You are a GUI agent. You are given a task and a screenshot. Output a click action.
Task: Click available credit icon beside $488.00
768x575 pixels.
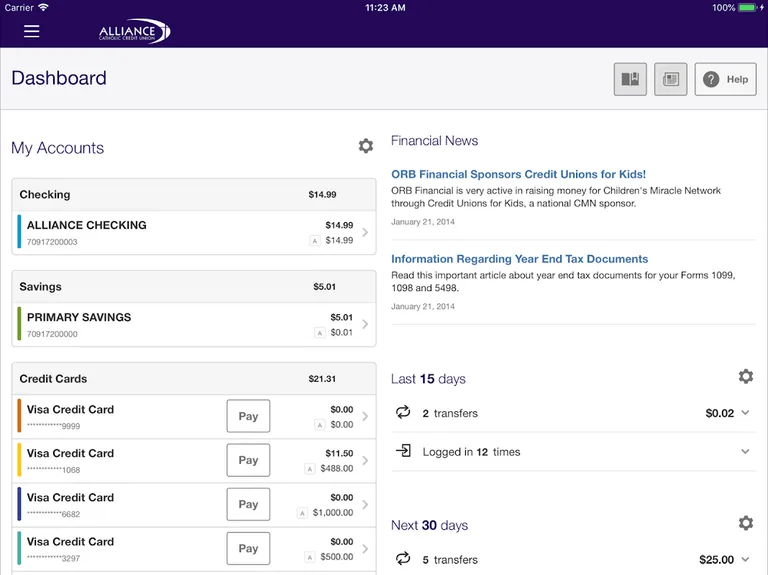point(310,469)
